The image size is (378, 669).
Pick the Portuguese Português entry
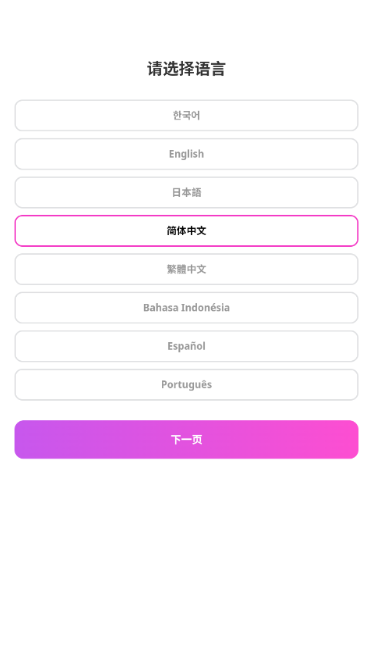coord(186,384)
